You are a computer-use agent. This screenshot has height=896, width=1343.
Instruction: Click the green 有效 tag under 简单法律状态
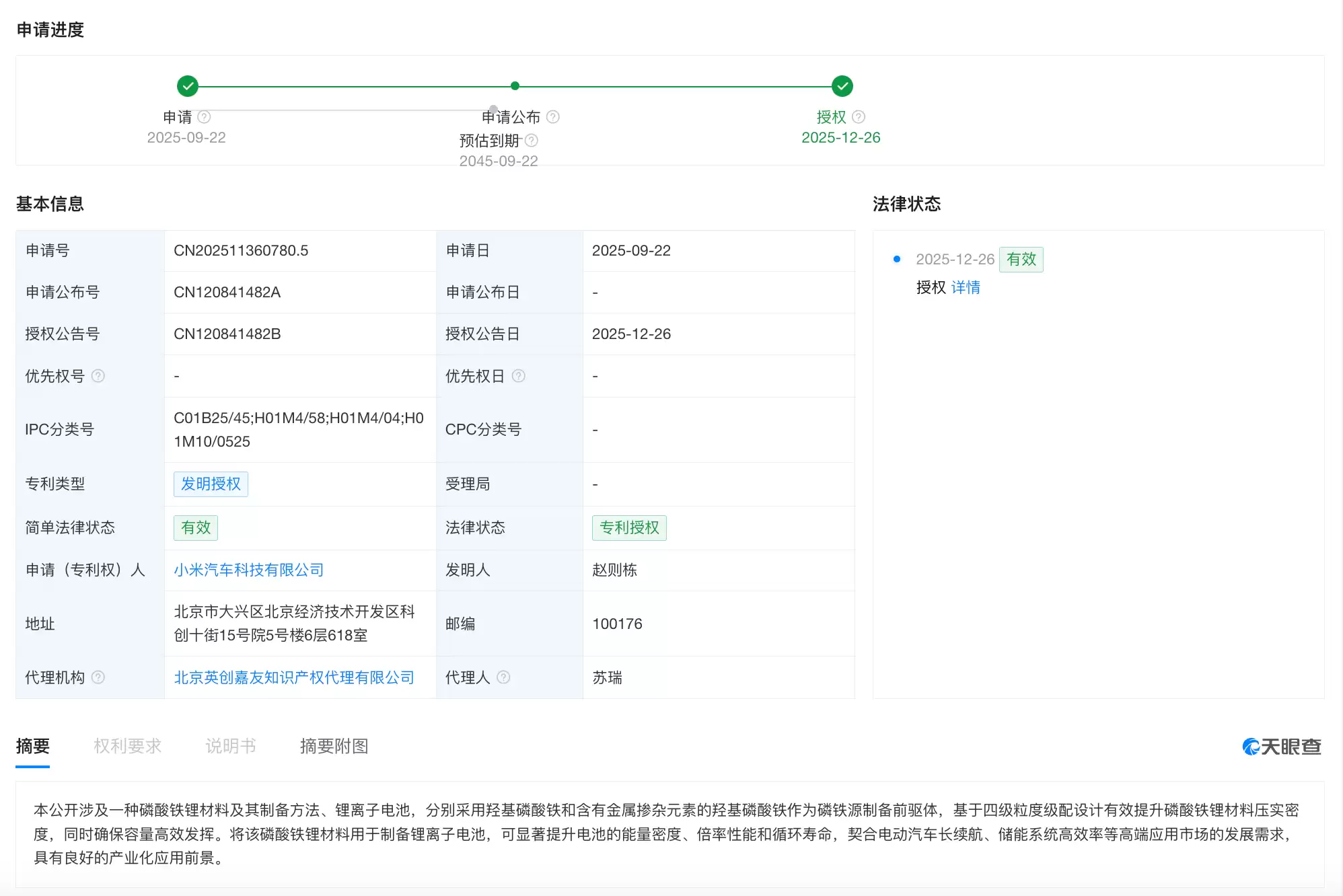pyautogui.click(x=196, y=528)
